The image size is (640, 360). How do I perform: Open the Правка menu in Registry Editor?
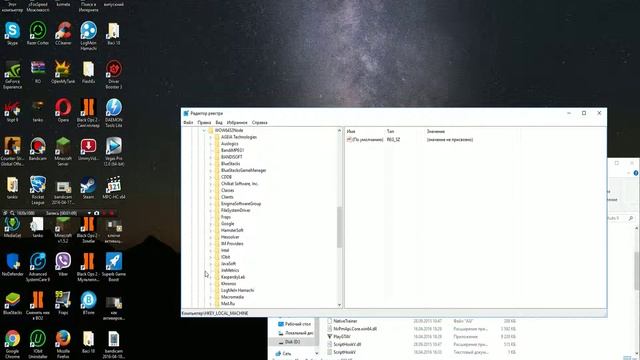coord(204,122)
